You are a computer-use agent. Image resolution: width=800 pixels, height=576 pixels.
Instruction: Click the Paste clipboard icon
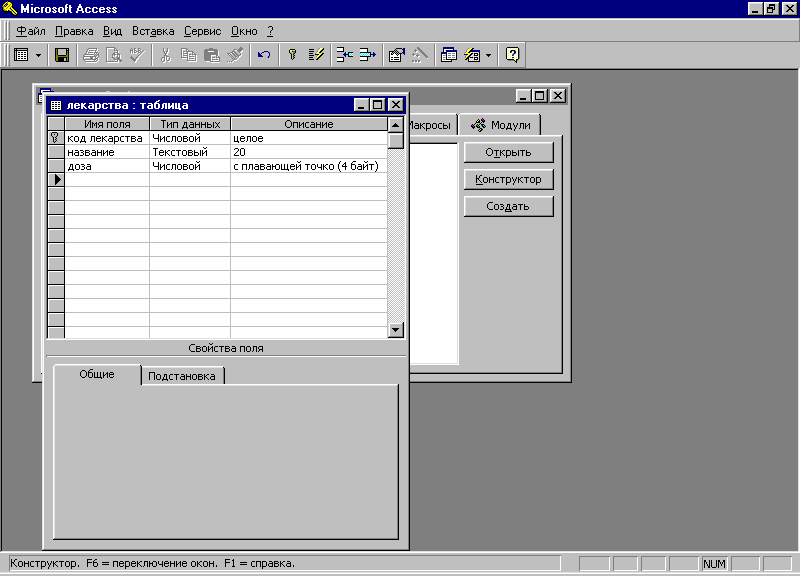[212, 55]
